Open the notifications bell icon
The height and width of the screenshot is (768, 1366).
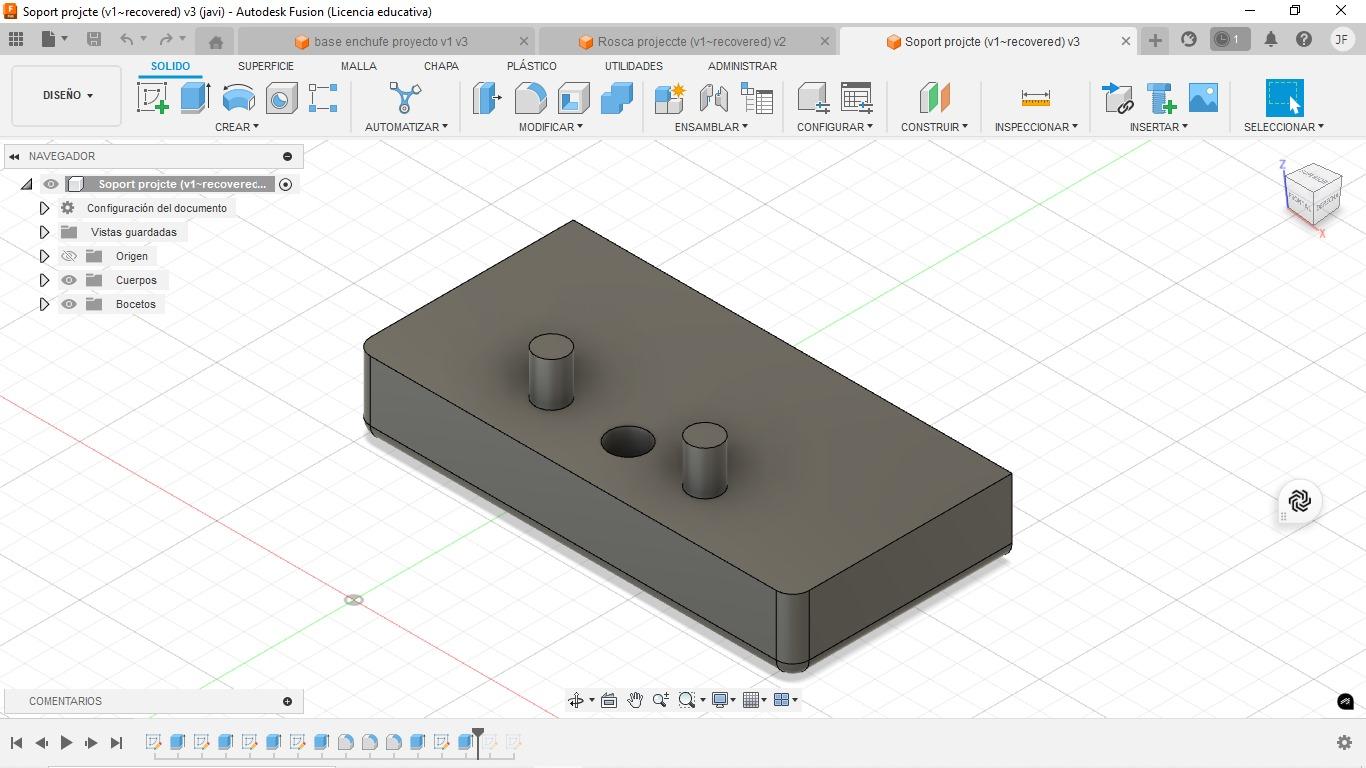pyautogui.click(x=1271, y=39)
